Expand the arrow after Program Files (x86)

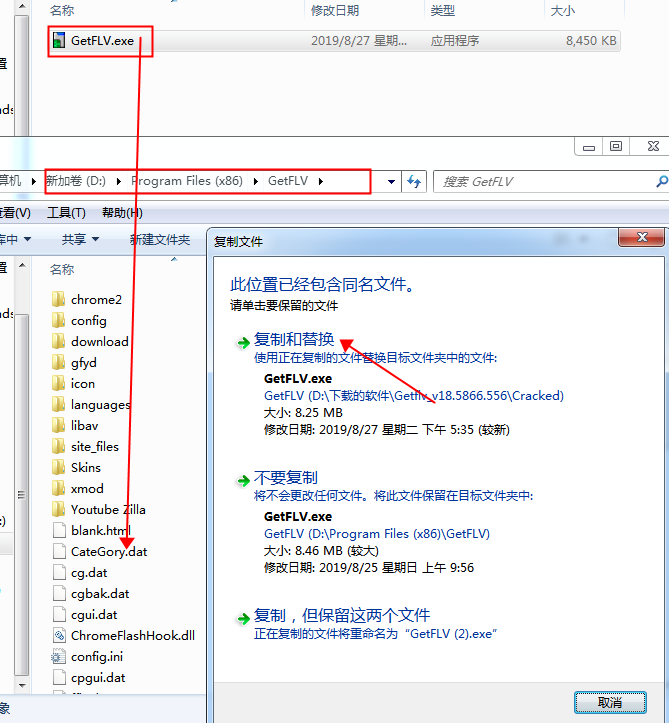255,181
